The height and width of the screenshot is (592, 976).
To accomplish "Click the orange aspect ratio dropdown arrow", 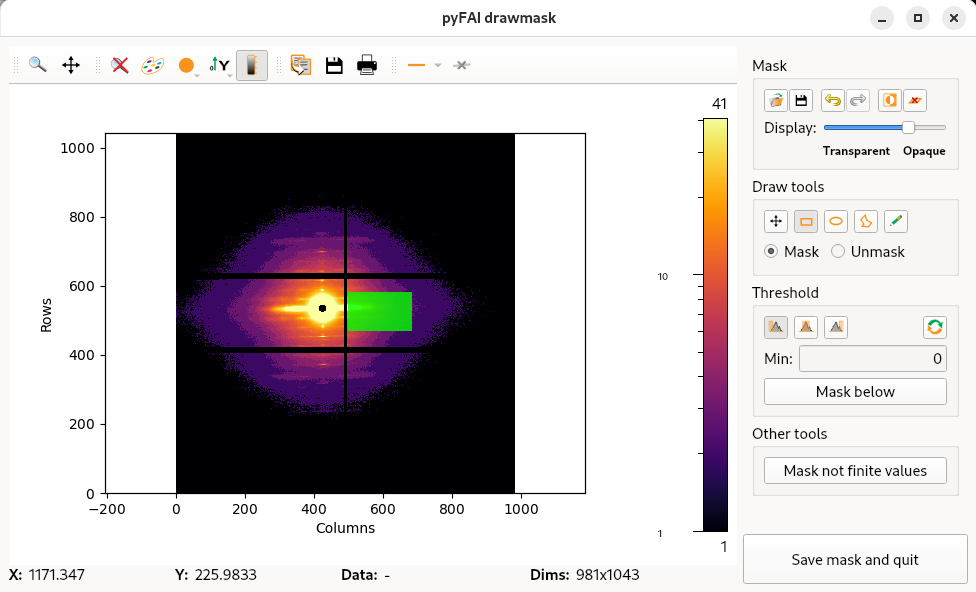I will pyautogui.click(x=197, y=75).
